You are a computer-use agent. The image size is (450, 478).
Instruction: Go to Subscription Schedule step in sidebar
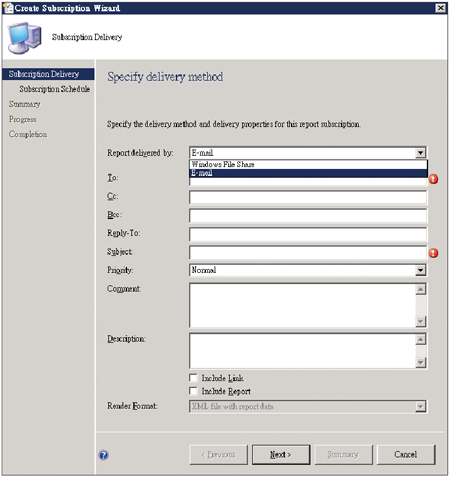[x=55, y=89]
